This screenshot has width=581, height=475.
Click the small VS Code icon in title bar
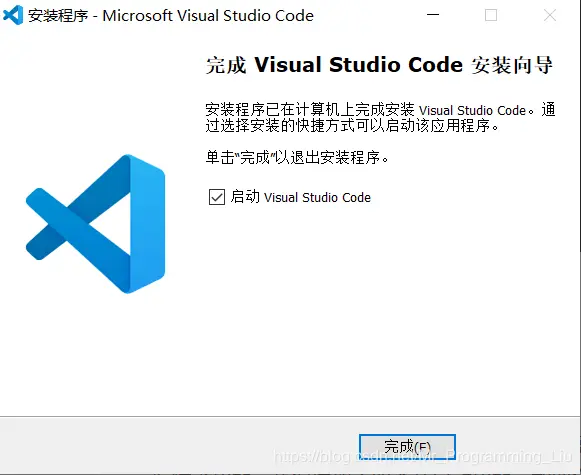pos(13,16)
